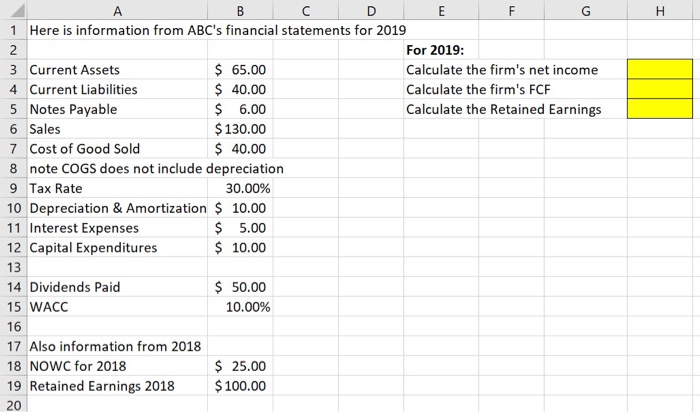Click yellow FCF answer cell
700x412 pixels.
click(x=660, y=89)
